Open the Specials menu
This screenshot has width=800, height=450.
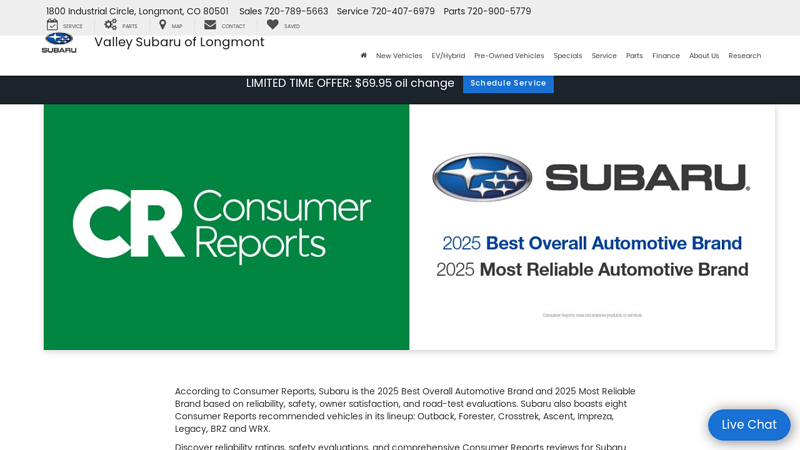tap(568, 56)
